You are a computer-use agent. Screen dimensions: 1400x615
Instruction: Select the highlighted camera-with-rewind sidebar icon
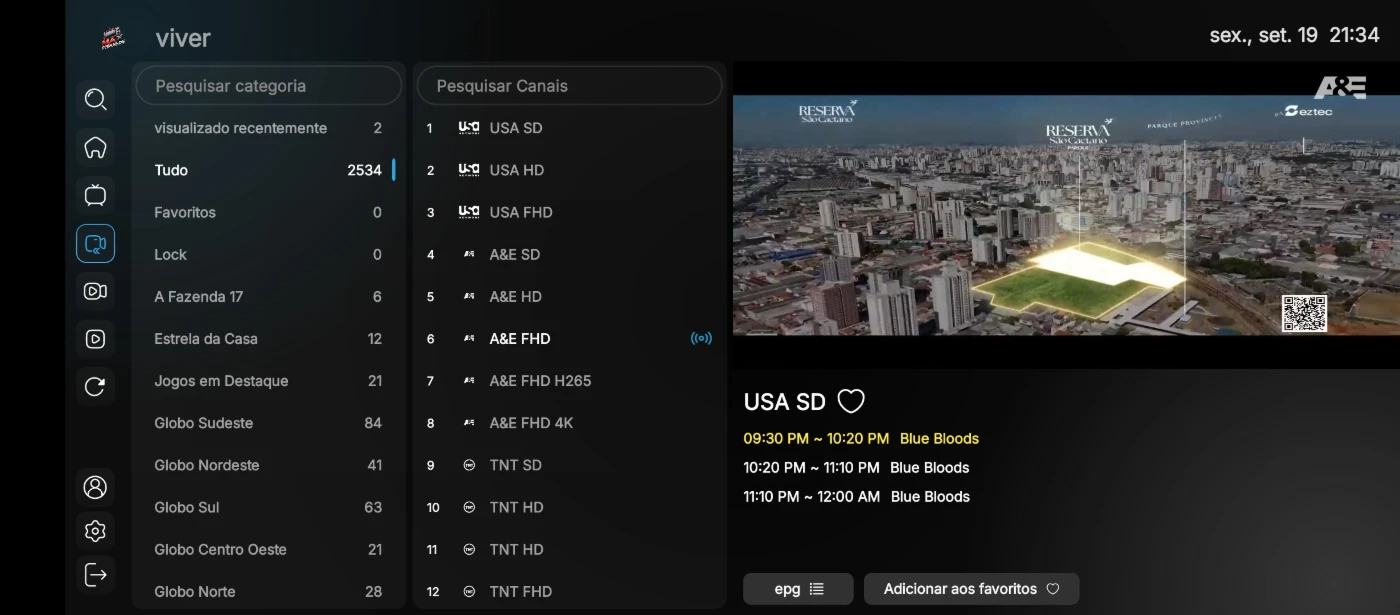pos(95,243)
